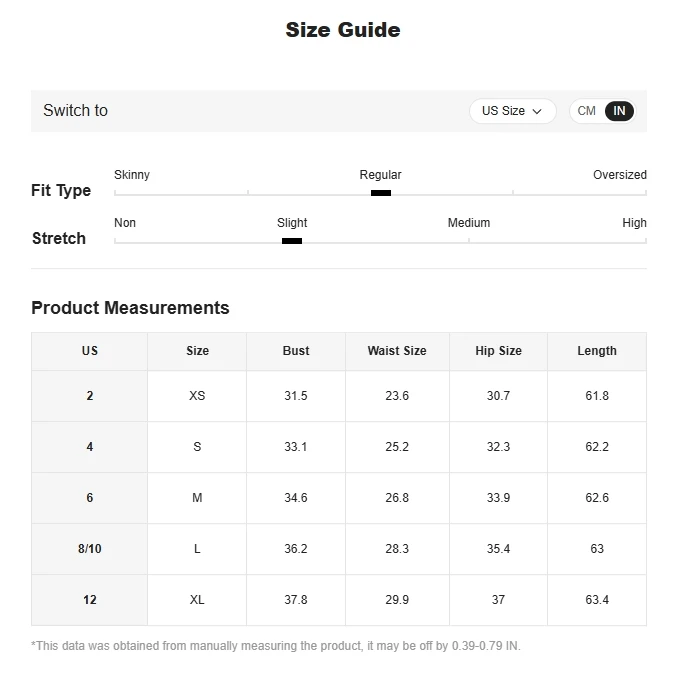Select the US size 2 row header
The image size is (678, 680).
[90, 396]
